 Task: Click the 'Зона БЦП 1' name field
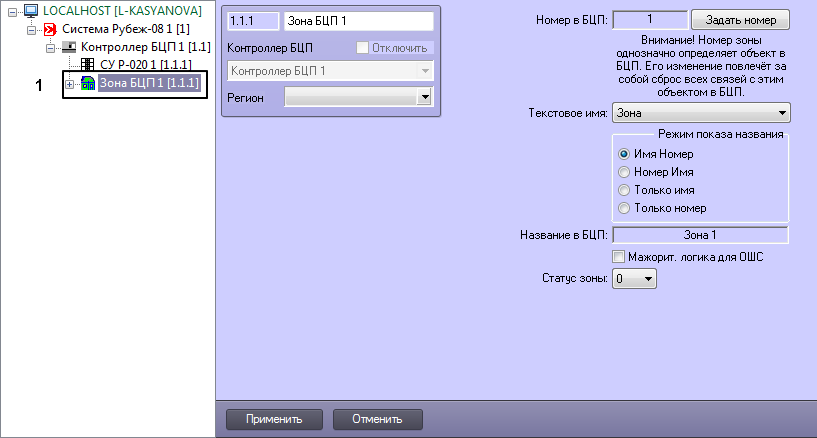pyautogui.click(x=358, y=22)
